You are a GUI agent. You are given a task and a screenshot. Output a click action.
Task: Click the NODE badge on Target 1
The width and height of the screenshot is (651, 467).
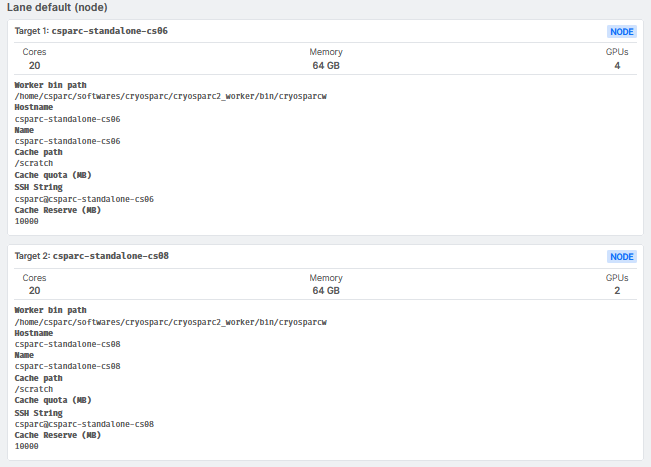tap(622, 32)
